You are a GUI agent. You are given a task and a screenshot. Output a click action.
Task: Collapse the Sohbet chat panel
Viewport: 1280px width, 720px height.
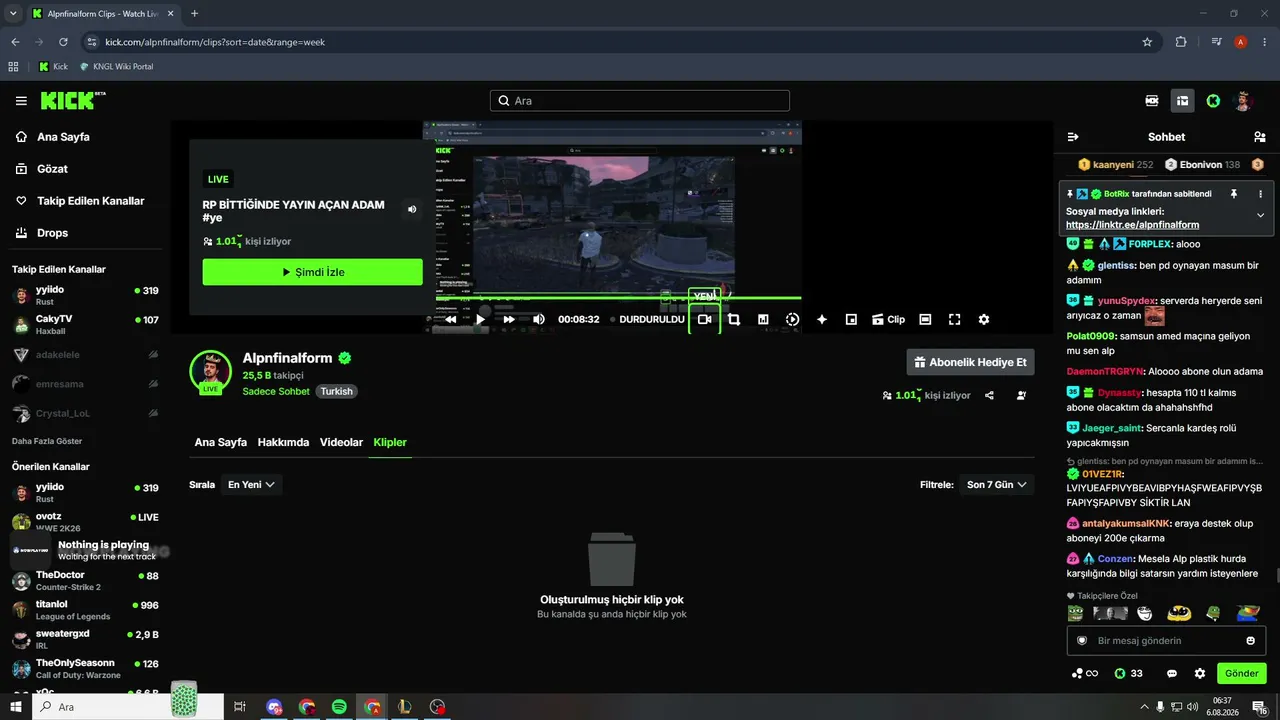[x=1073, y=137]
